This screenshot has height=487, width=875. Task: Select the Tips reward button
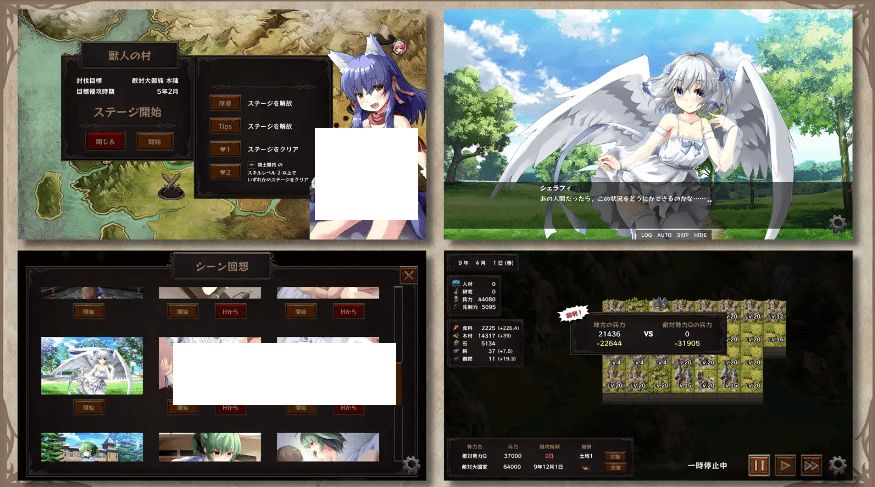(x=225, y=126)
